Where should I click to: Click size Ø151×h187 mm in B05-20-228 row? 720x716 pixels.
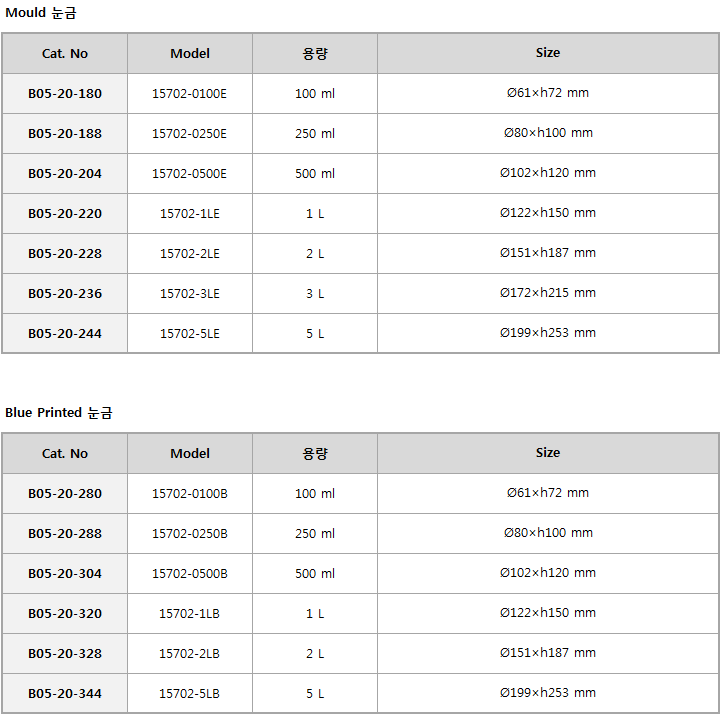[x=548, y=253]
